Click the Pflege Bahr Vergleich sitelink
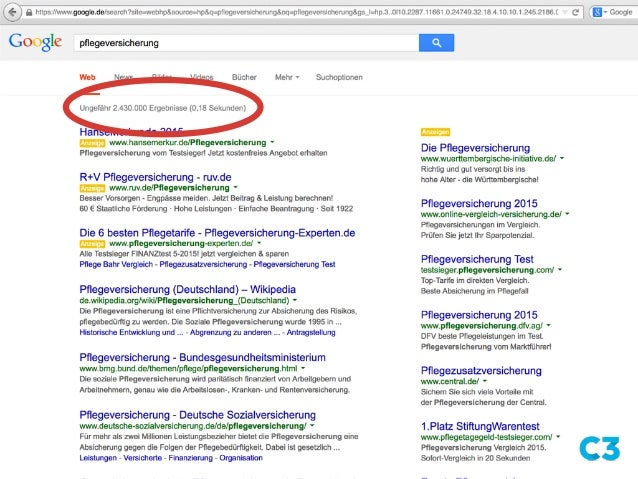This screenshot has height=479, width=638. click(x=116, y=264)
